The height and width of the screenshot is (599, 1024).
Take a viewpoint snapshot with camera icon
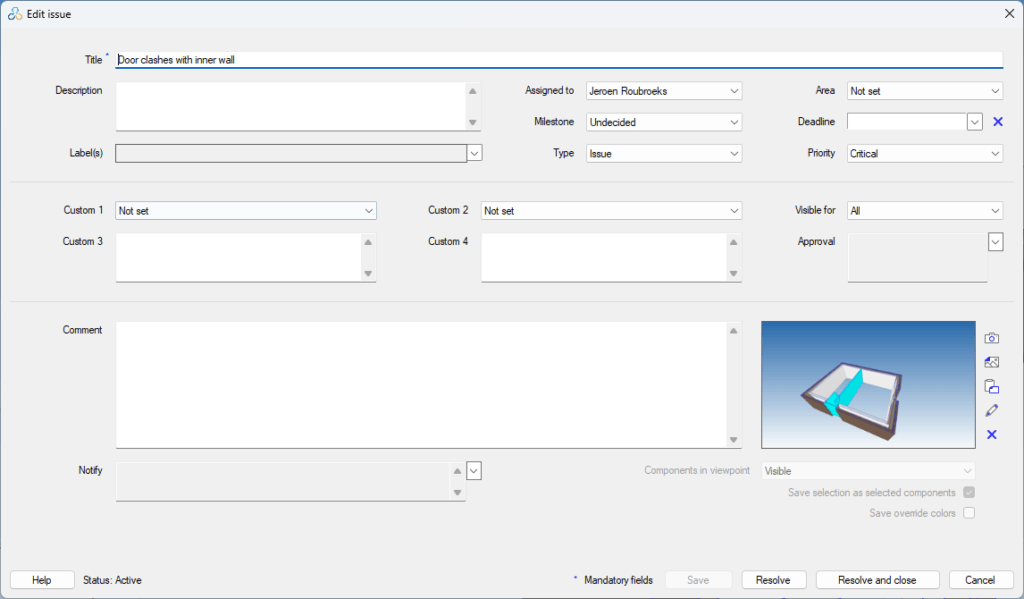pyautogui.click(x=991, y=338)
